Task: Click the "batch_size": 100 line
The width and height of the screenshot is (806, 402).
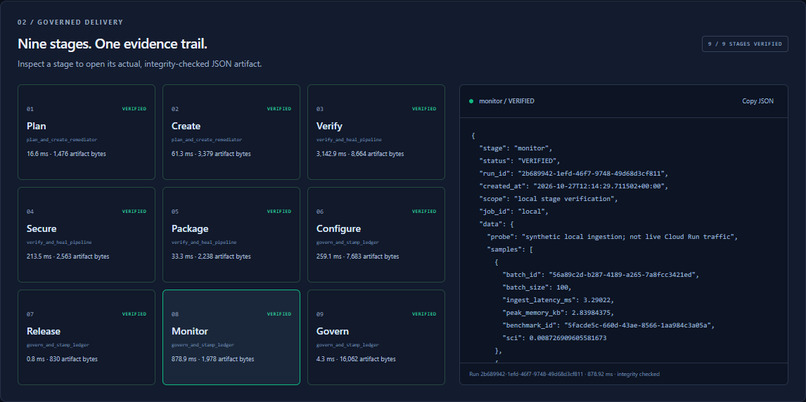Action: [537, 287]
